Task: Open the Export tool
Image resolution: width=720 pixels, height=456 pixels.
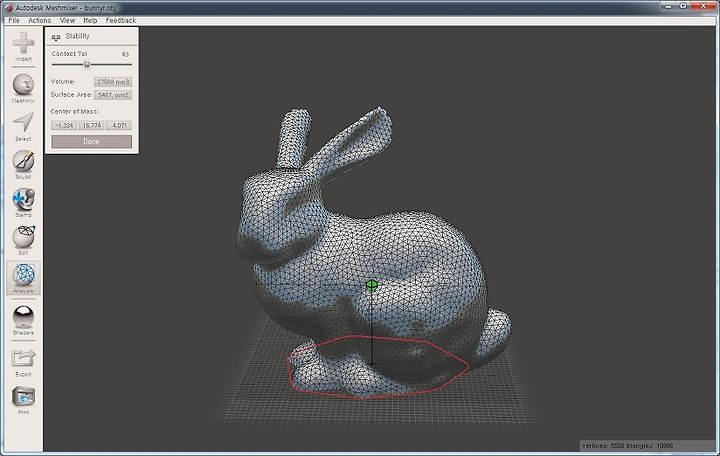Action: click(23, 362)
